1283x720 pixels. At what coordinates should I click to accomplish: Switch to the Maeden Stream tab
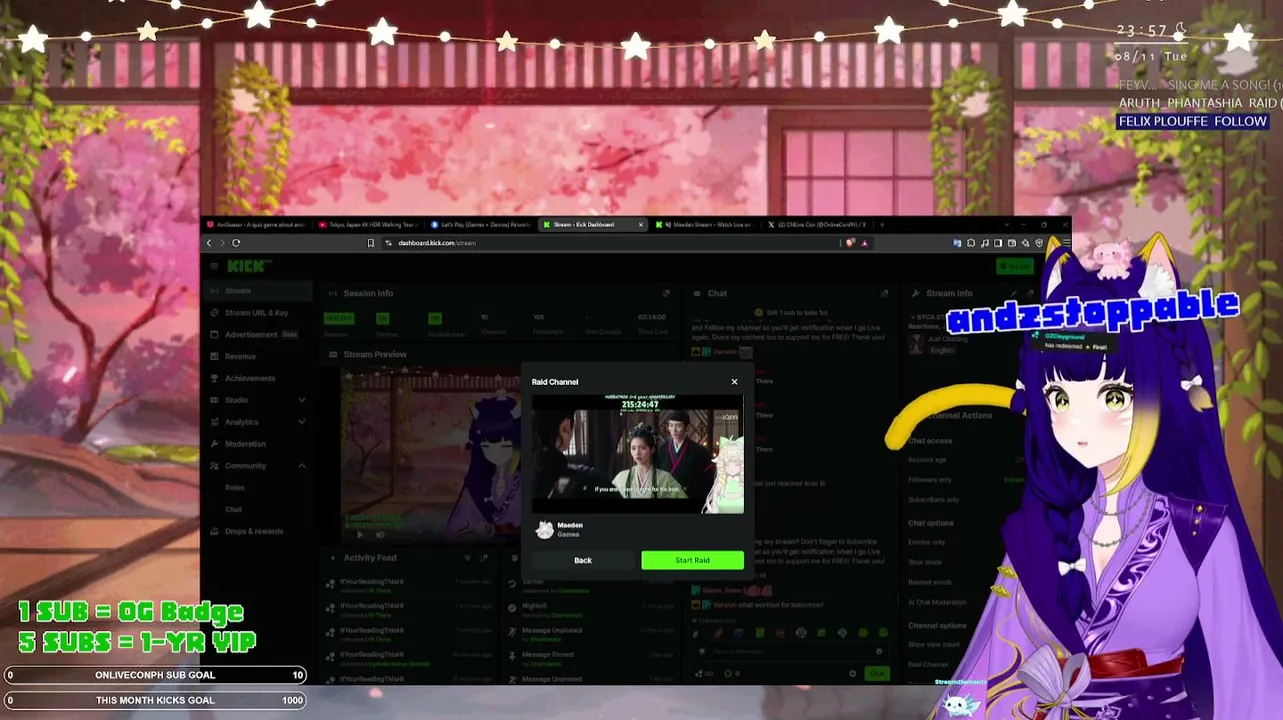[x=705, y=225]
